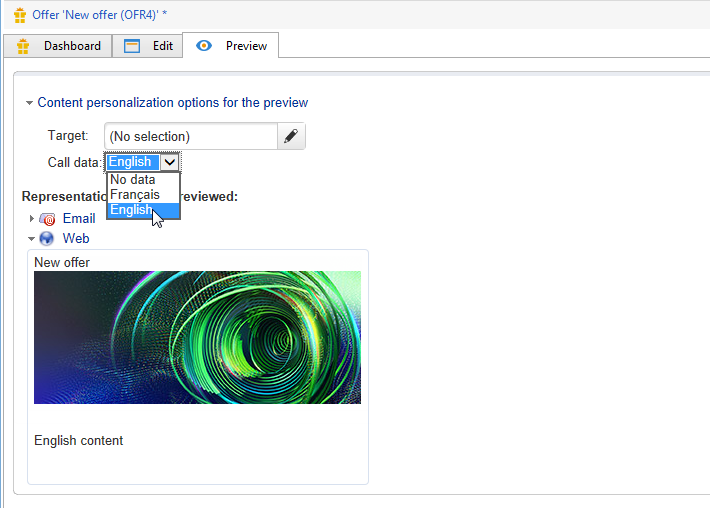Click the Offer 'New offer (OFR4)' title
The height and width of the screenshot is (518, 725).
(x=99, y=15)
